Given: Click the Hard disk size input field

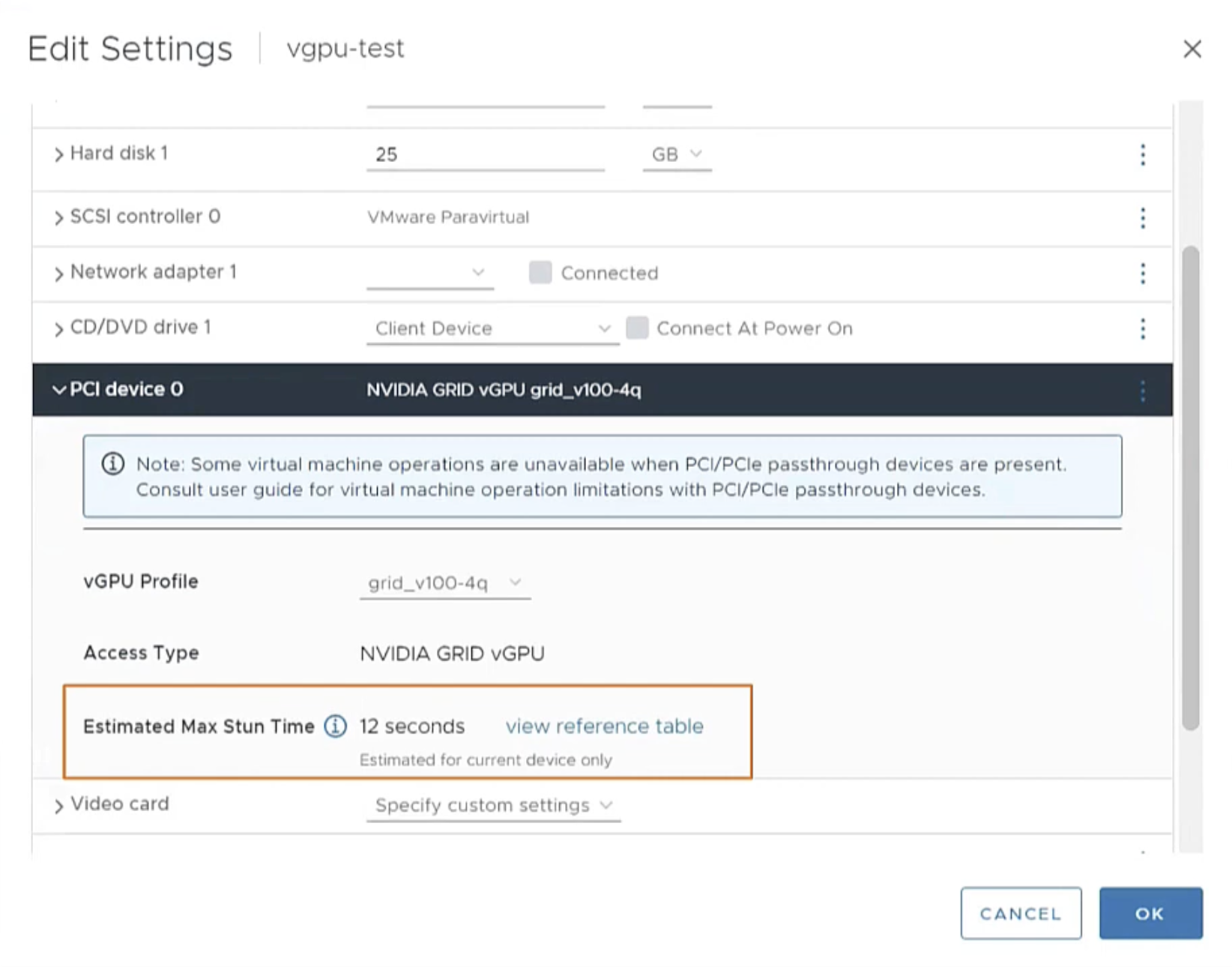Looking at the screenshot, I should [485, 154].
